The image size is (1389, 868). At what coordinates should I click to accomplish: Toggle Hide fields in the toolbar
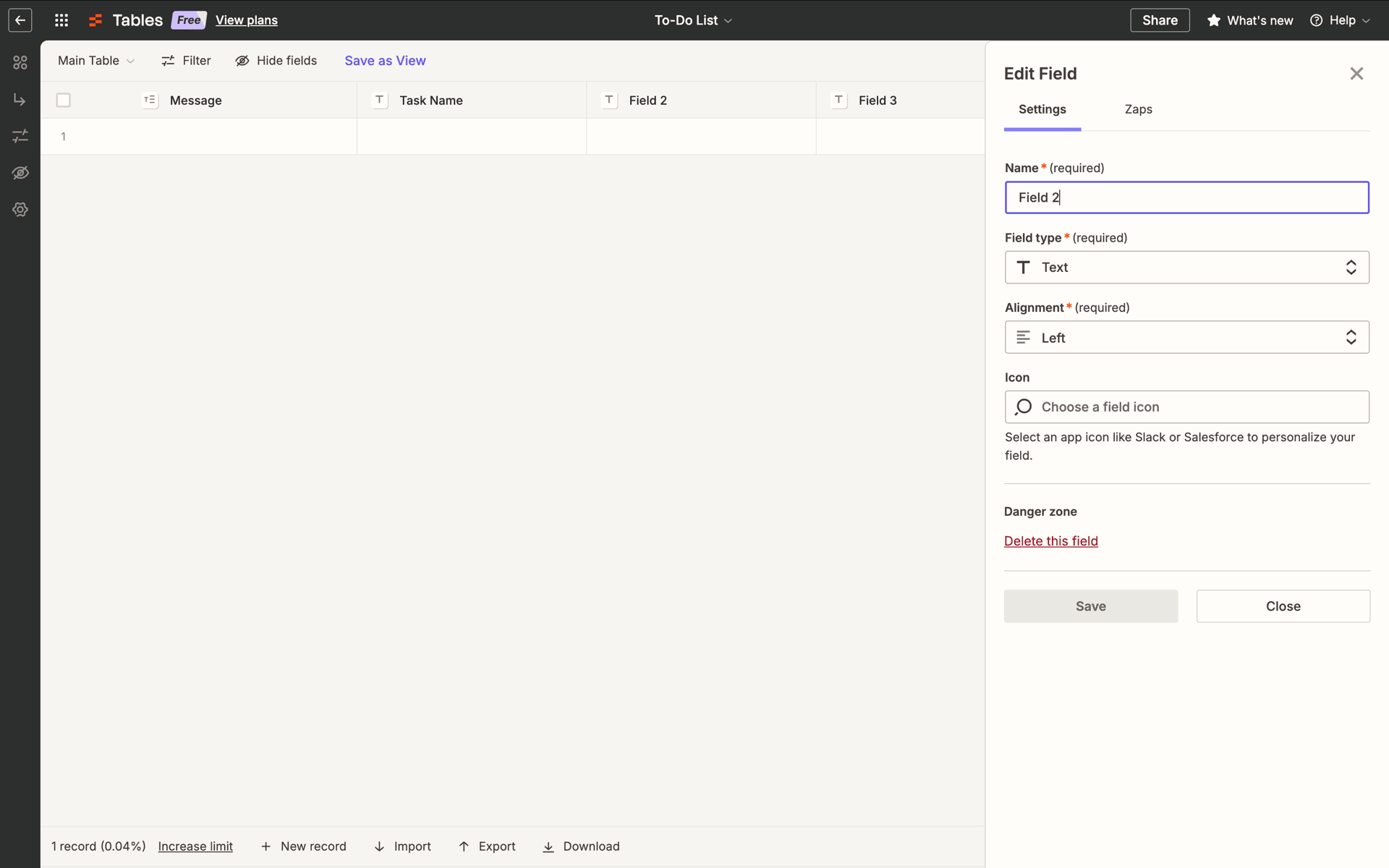(x=276, y=61)
